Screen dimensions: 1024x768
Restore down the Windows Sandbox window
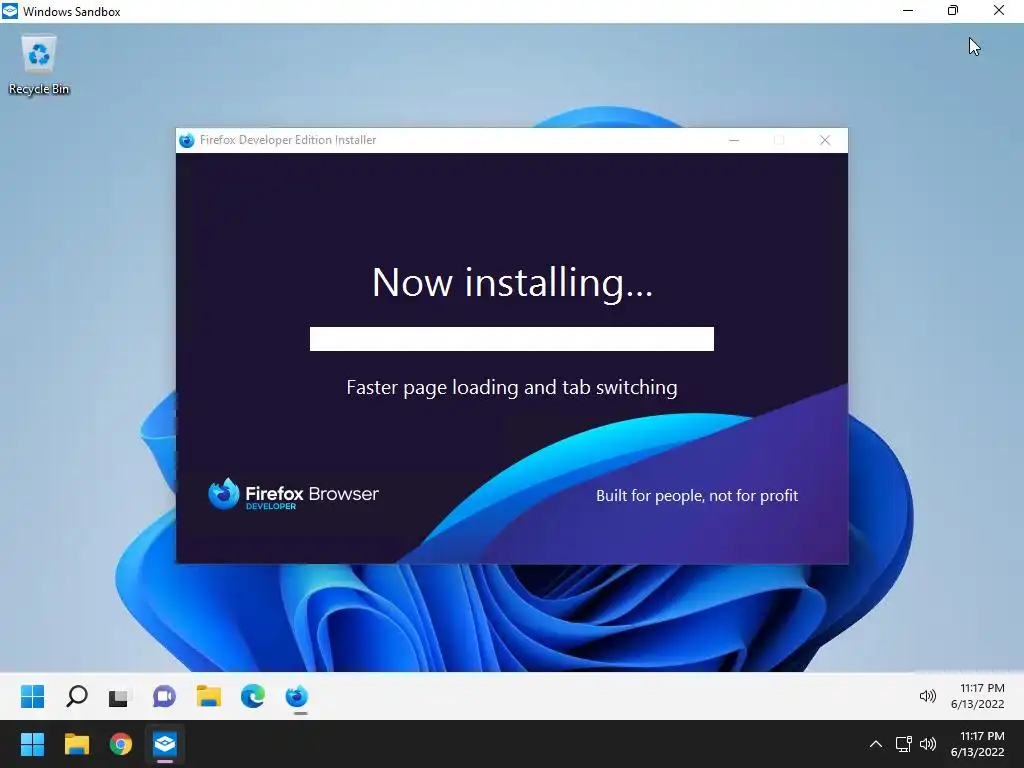click(953, 11)
